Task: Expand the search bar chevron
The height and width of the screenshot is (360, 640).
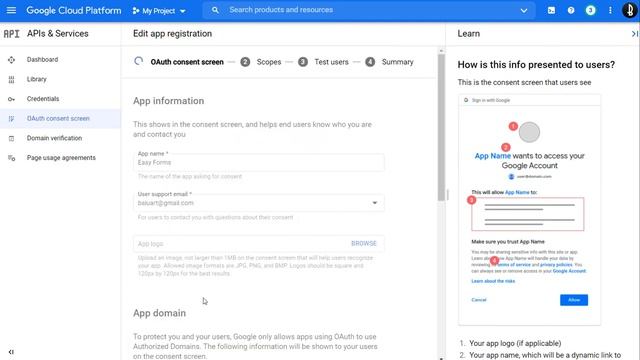Action: tap(524, 11)
